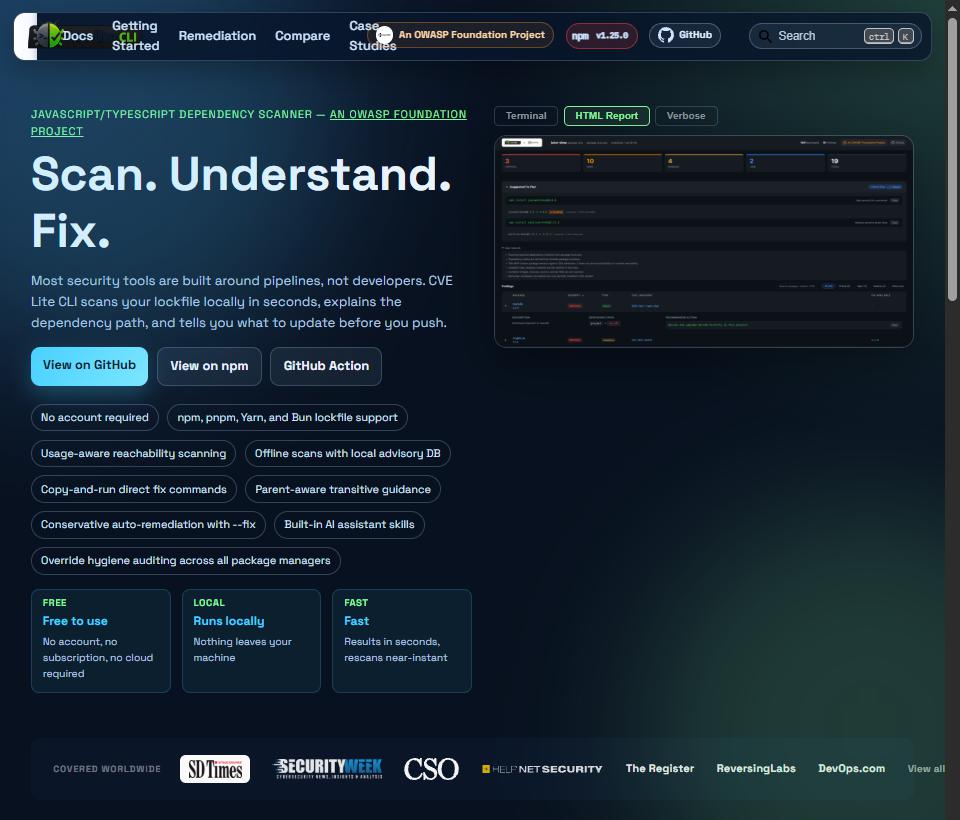Open the Compare nav item

[302, 36]
